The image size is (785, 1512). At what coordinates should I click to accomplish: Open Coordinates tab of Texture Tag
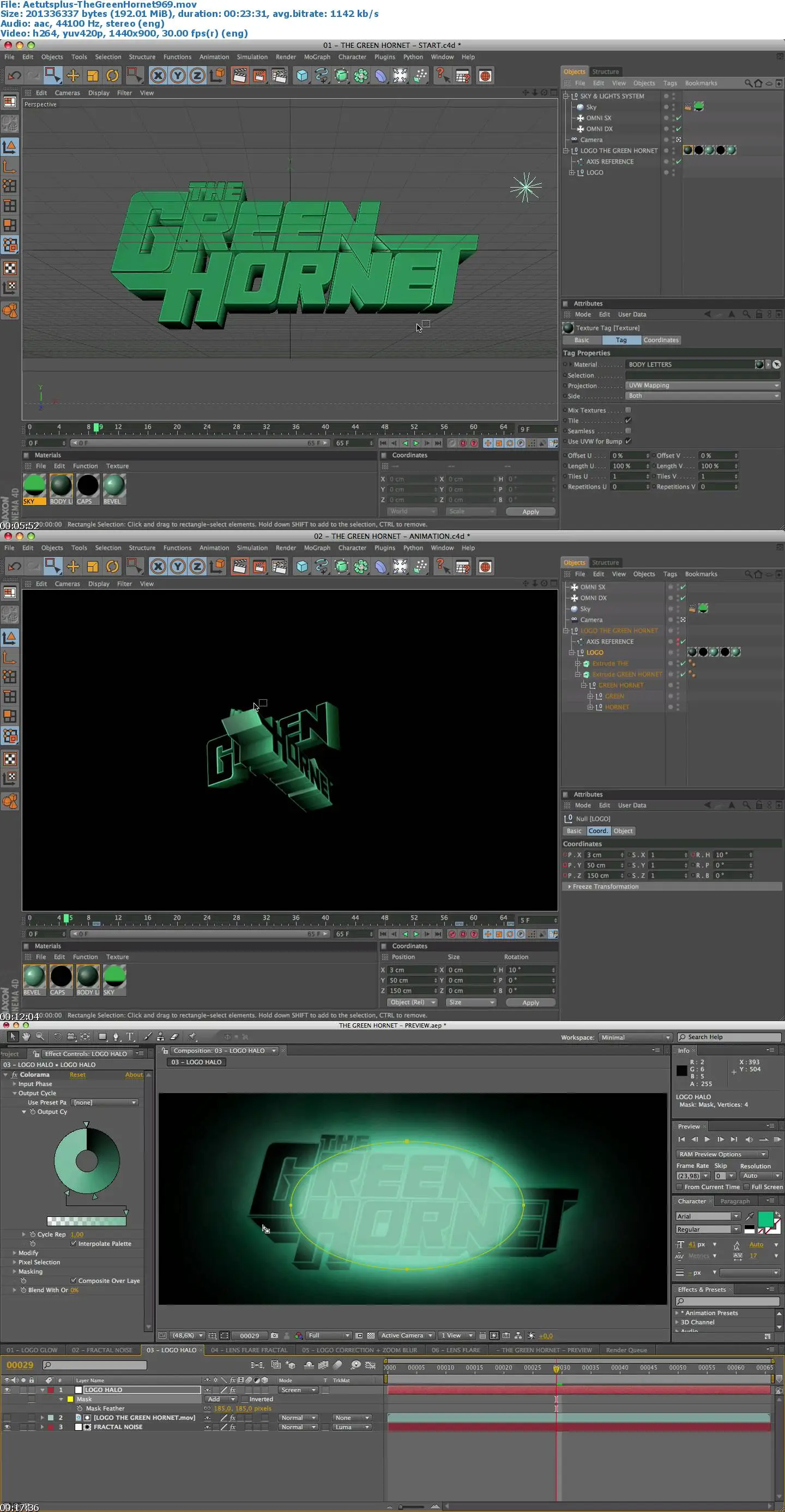[x=661, y=340]
